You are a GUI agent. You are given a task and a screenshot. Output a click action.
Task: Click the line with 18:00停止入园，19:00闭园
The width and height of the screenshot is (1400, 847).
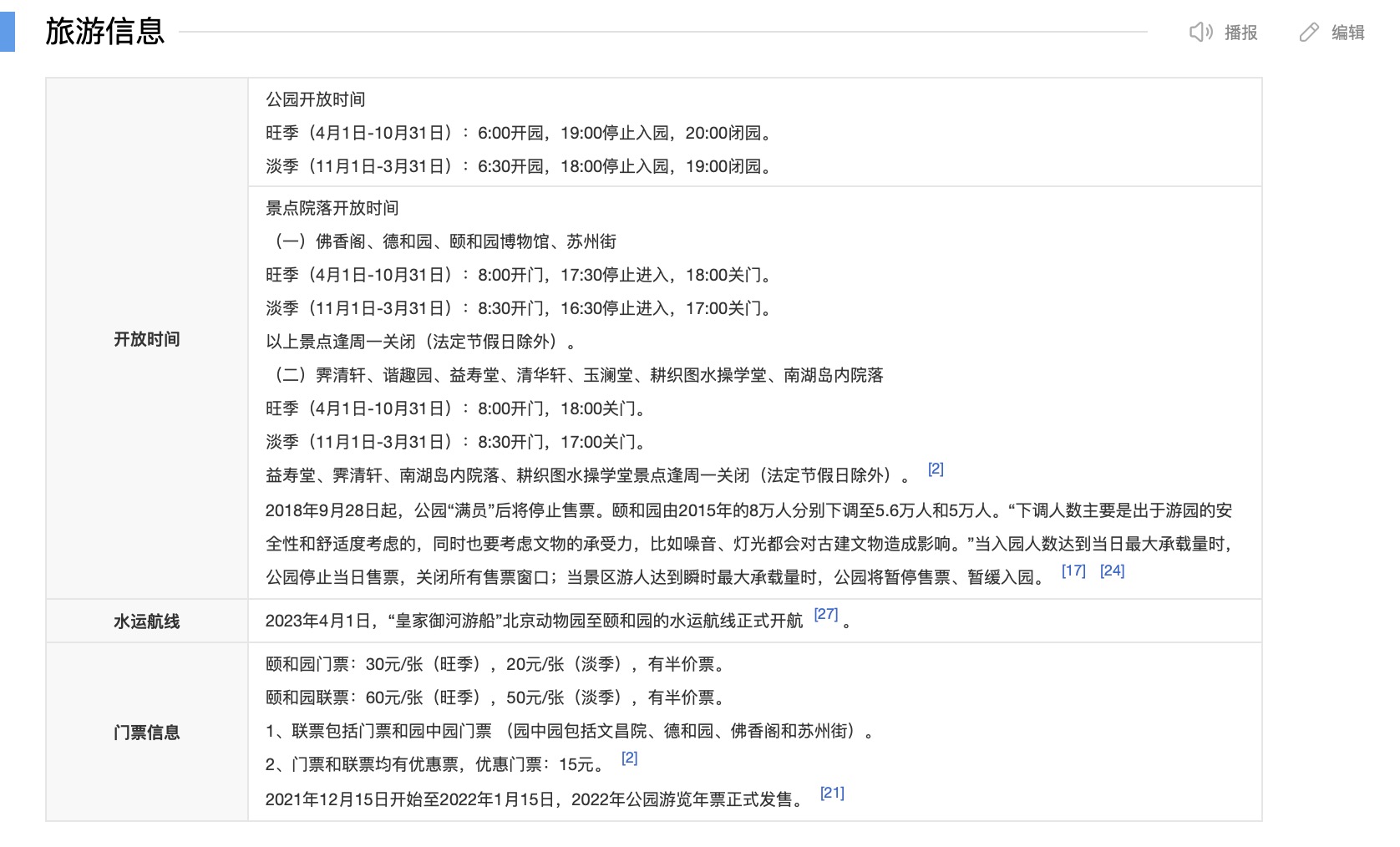(520, 166)
